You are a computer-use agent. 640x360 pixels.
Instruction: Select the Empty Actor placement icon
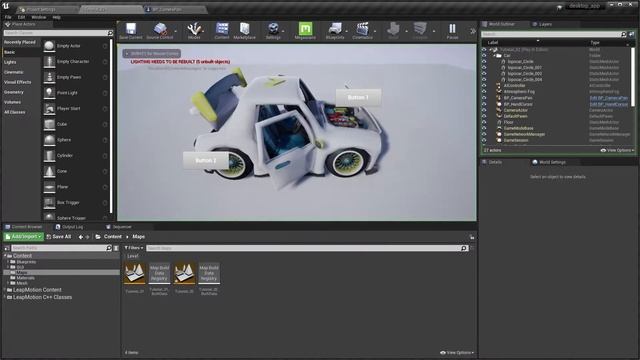coord(49,46)
